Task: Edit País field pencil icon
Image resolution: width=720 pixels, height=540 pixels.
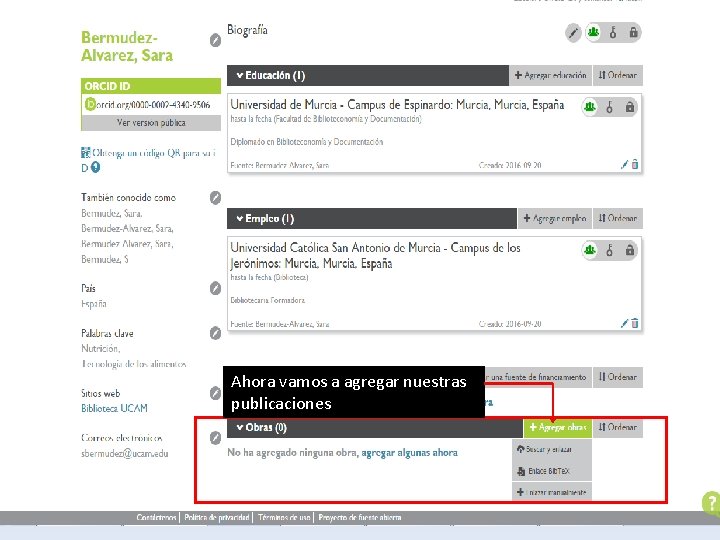Action: point(215,288)
